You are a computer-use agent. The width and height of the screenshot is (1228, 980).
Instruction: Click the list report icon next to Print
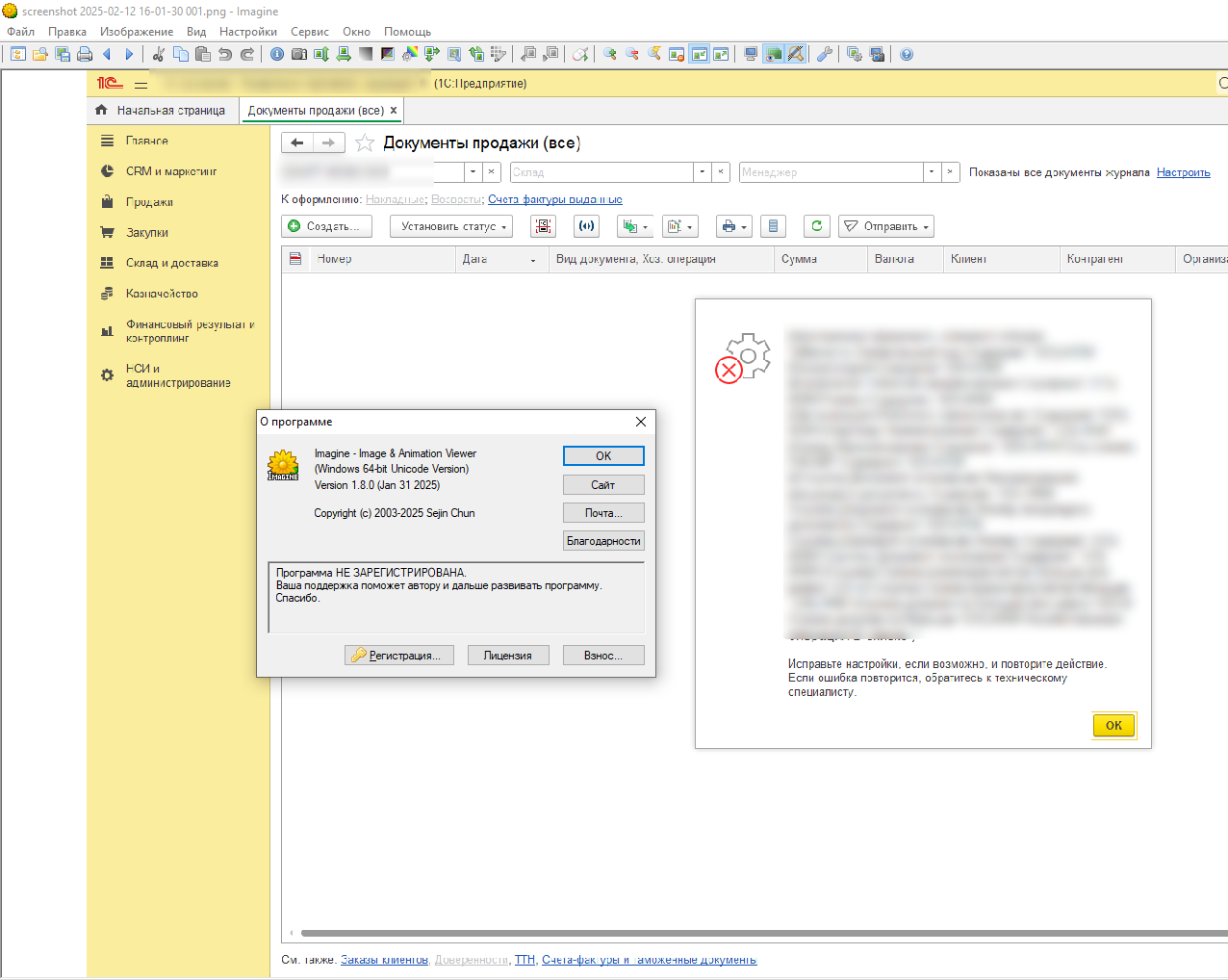(x=773, y=226)
